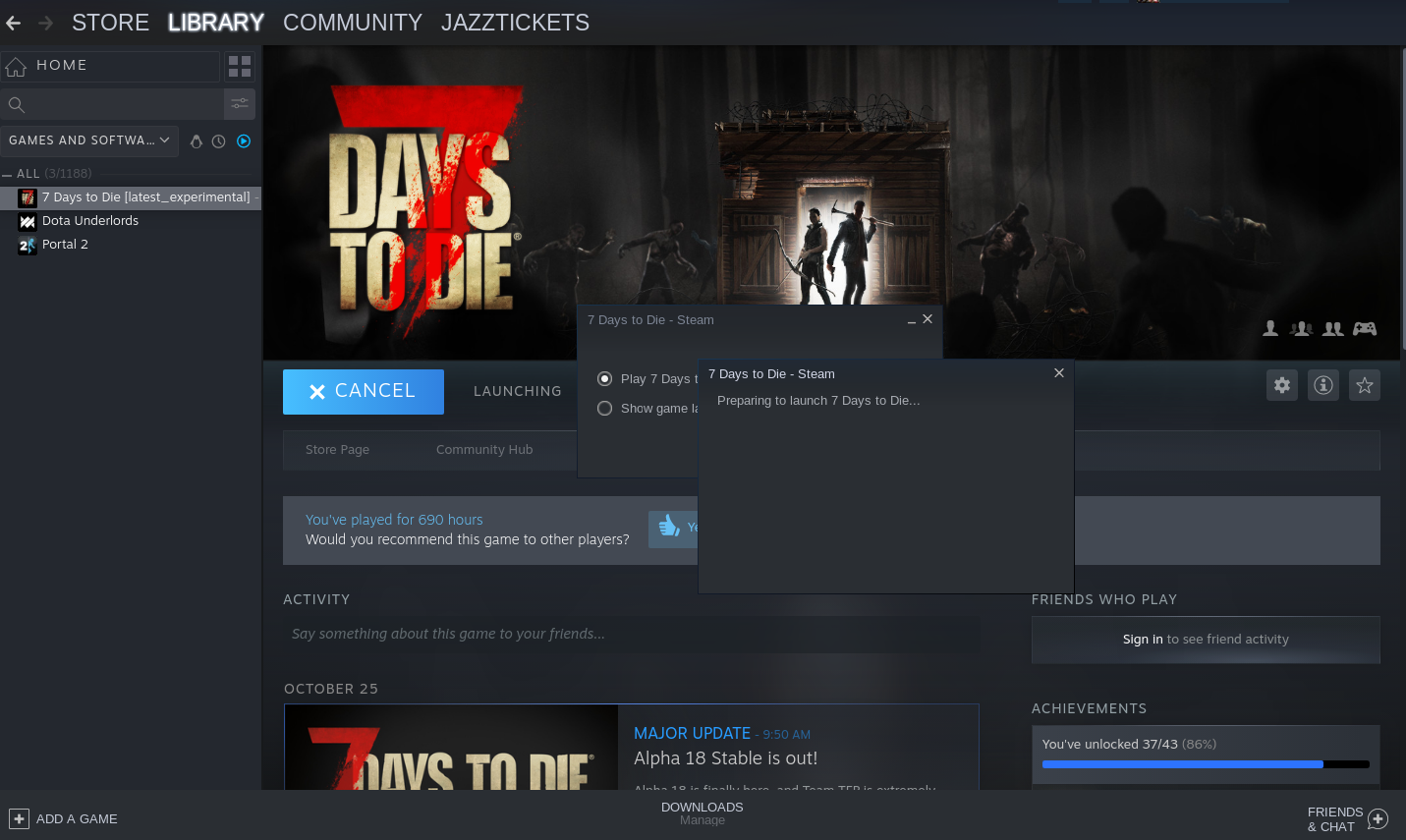Toggle the ready-to-play filter icon
The image size is (1406, 840).
[244, 141]
